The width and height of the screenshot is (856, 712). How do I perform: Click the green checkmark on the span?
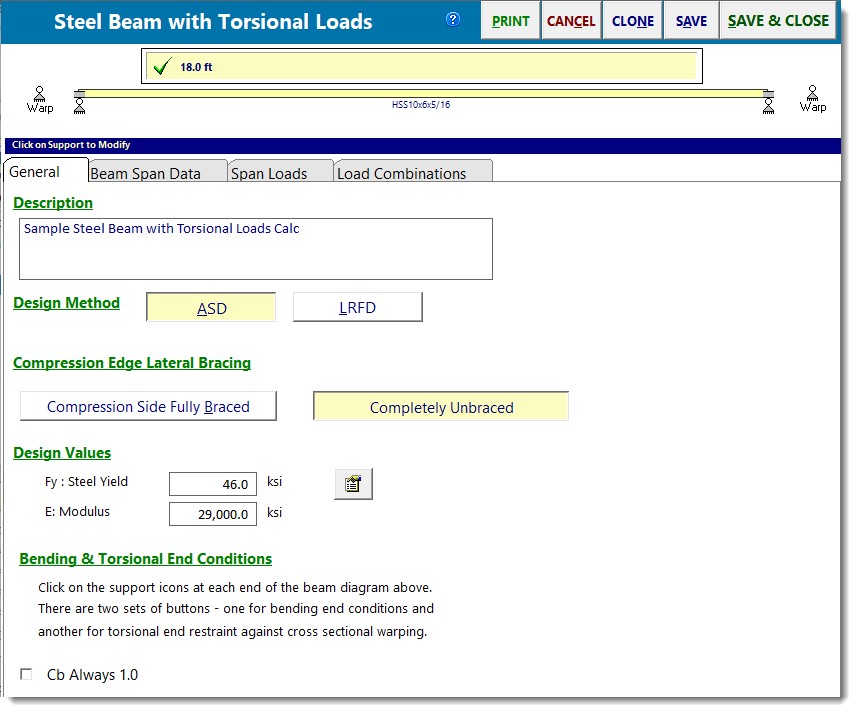[x=161, y=68]
